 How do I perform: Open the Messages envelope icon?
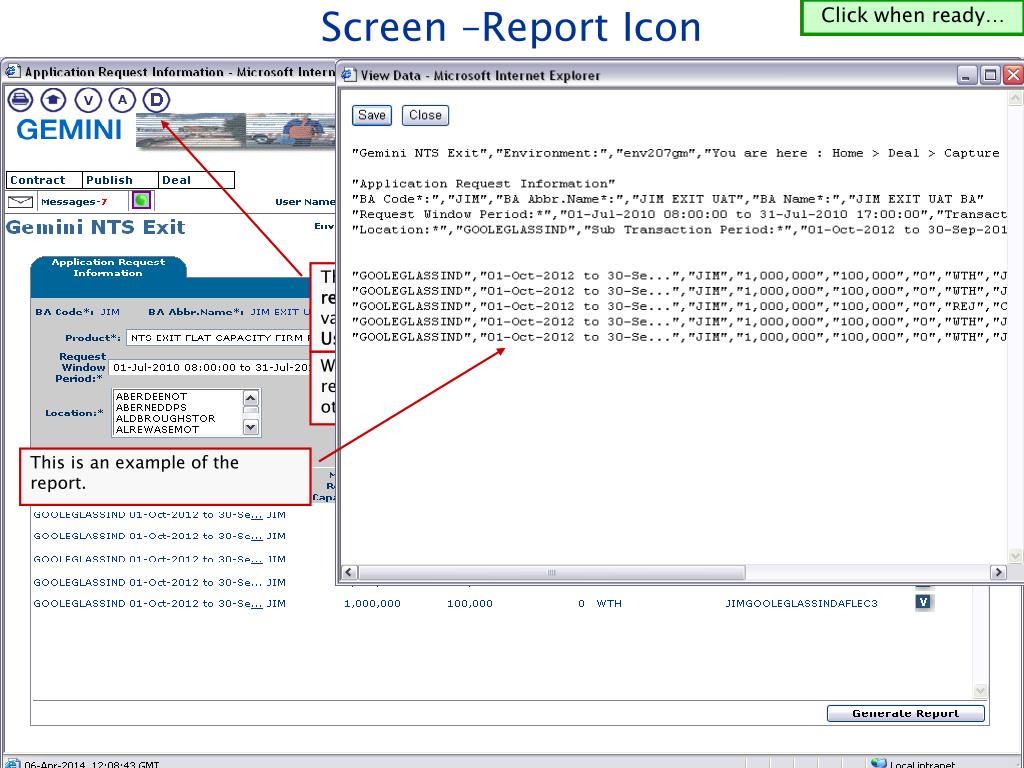20,202
